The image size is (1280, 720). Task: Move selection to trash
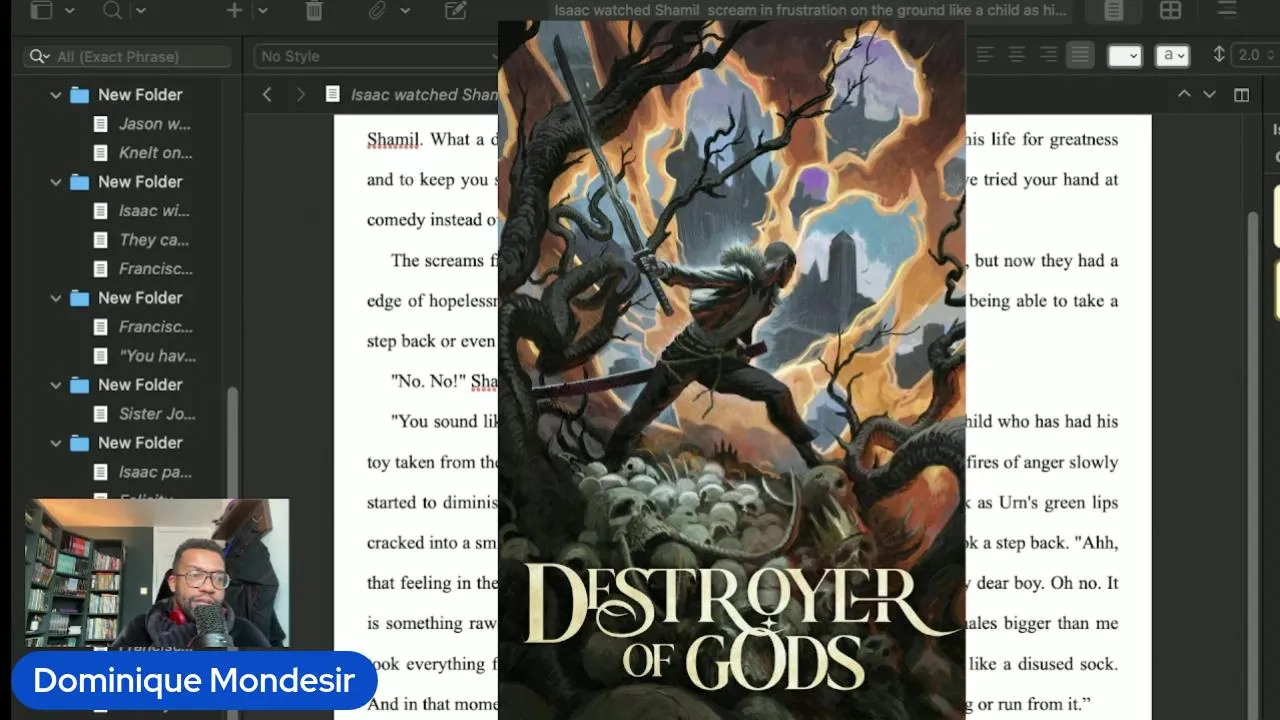tap(314, 10)
